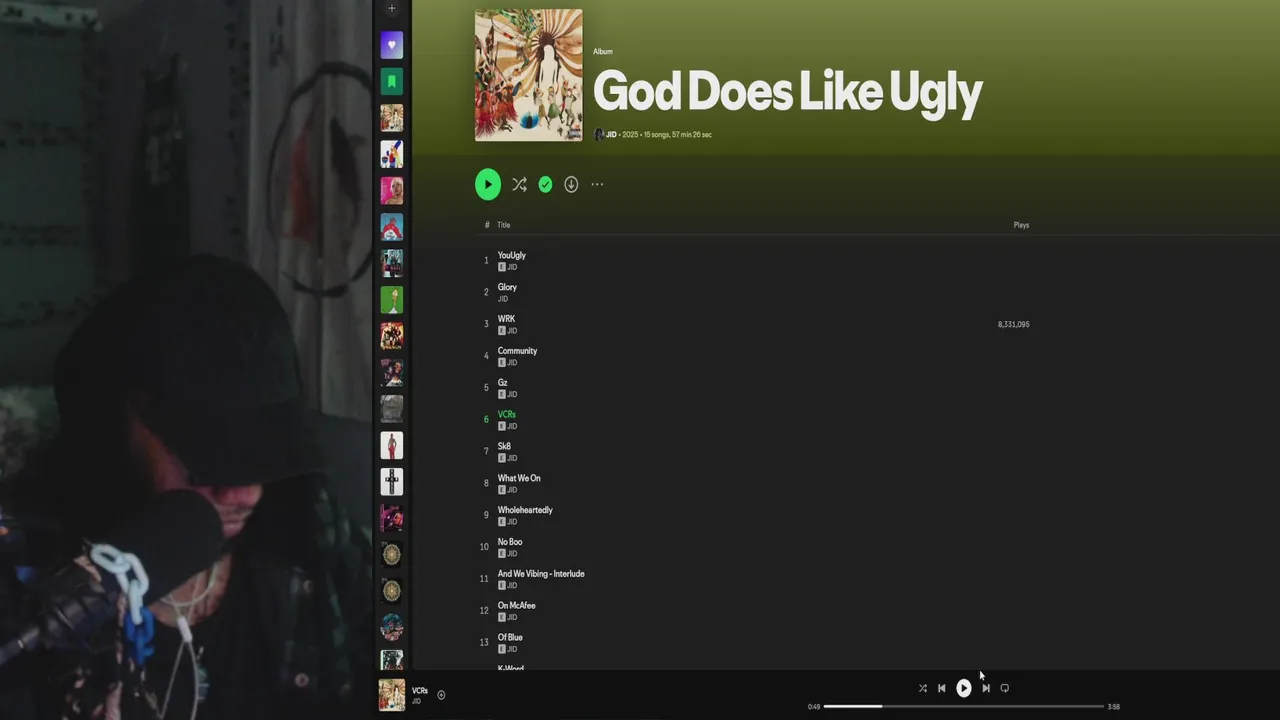The width and height of the screenshot is (1280, 720).
Task: Toggle shuffle in the bottom player bar
Action: [x=922, y=688]
